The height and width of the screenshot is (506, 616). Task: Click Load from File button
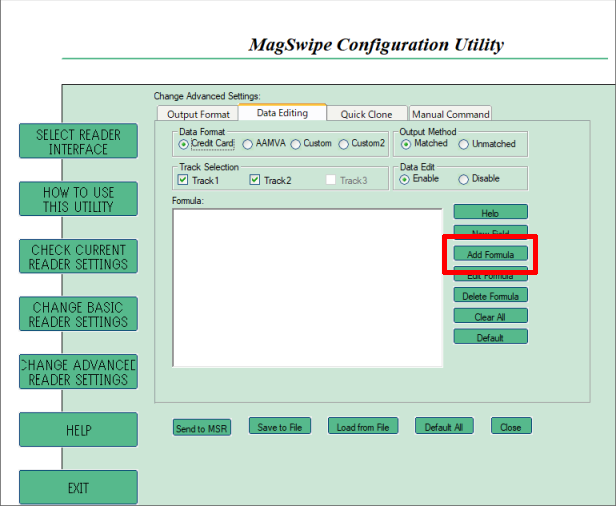click(362, 427)
